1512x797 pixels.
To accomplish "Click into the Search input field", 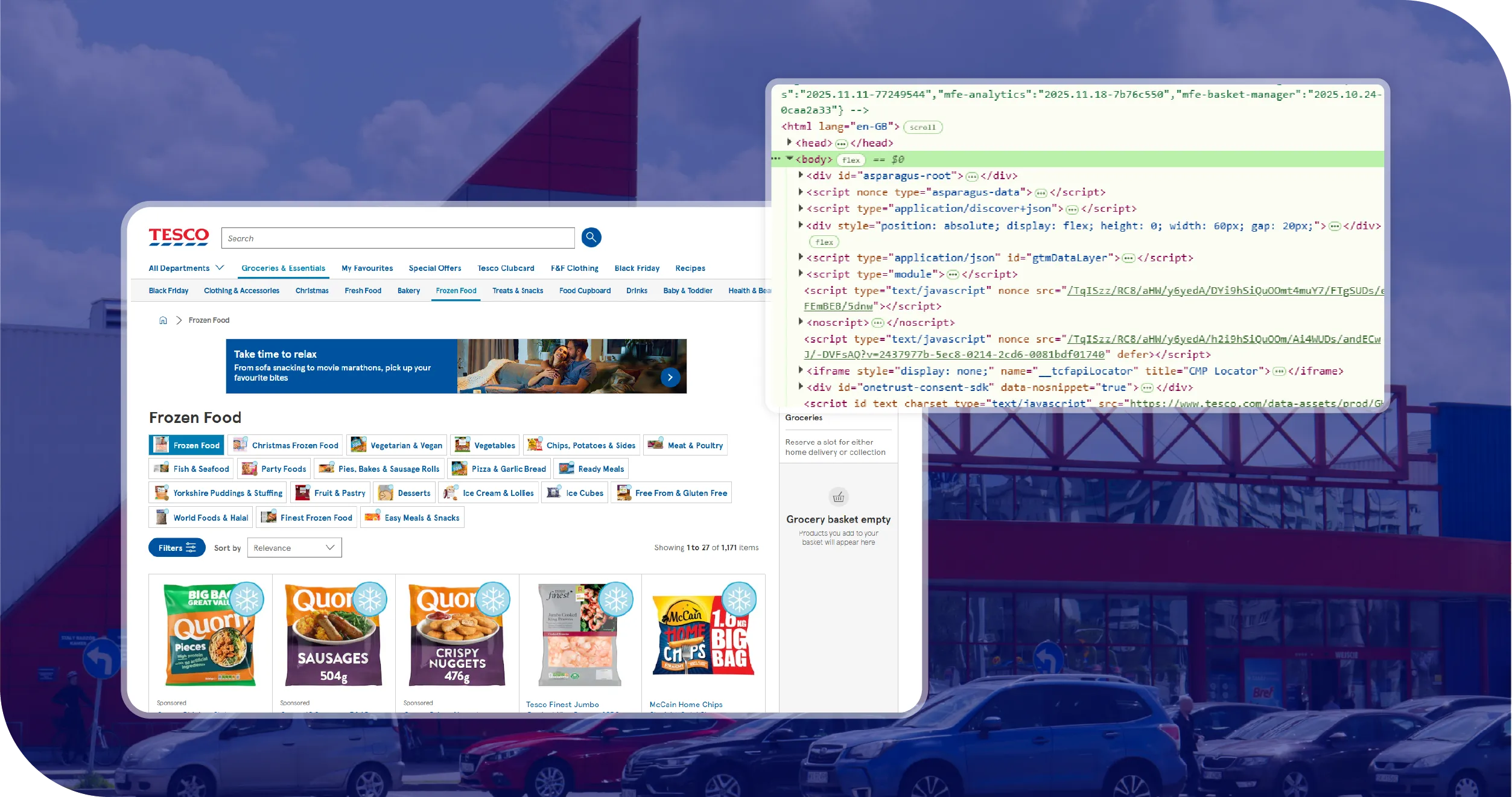I will point(398,238).
